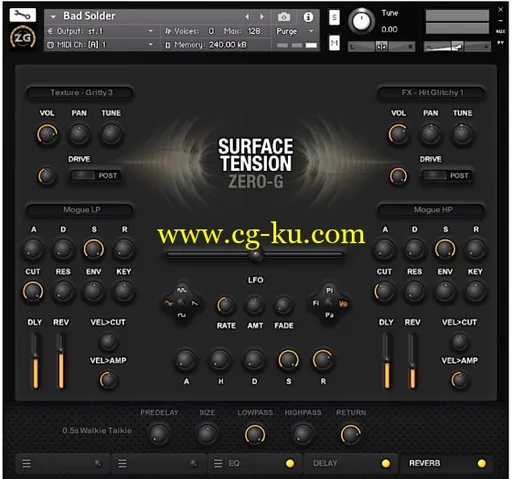
Task: Switch to the REVERB tab
Action: (x=447, y=463)
